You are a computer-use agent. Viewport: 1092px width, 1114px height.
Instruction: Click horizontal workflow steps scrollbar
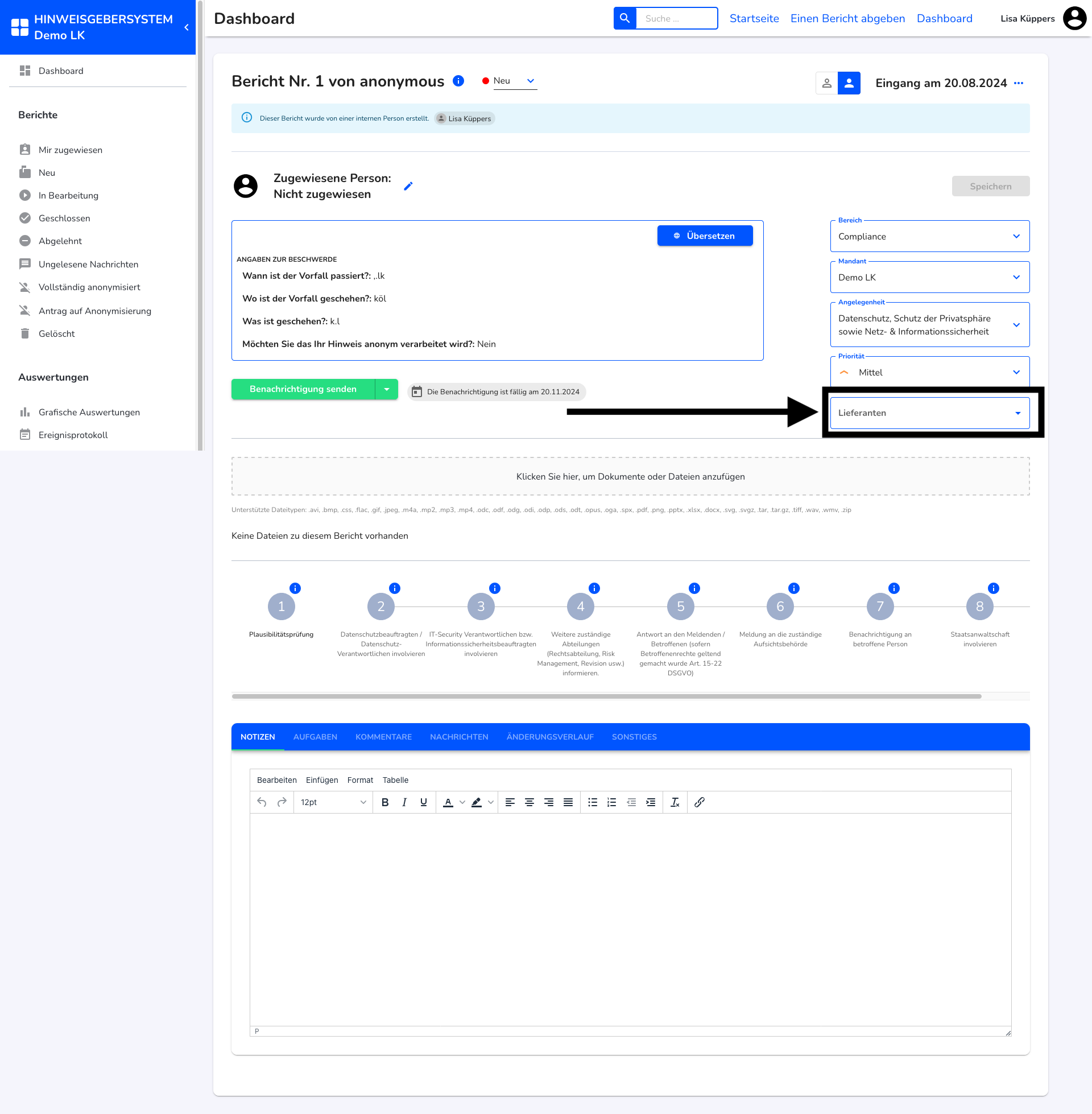[x=606, y=696]
